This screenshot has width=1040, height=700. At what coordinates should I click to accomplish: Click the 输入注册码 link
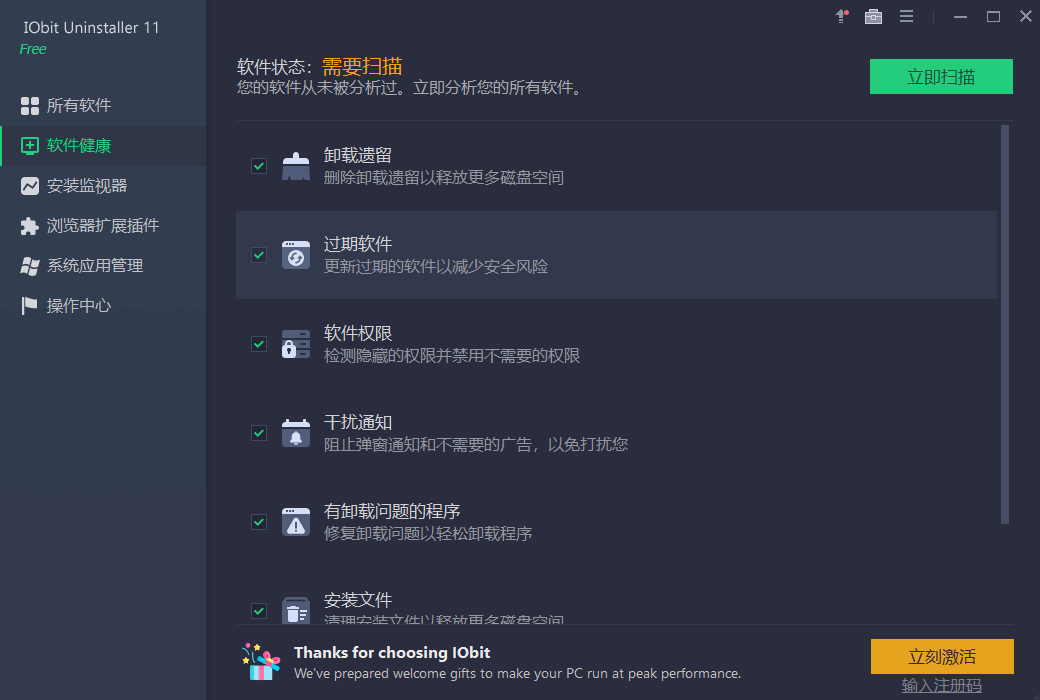pyautogui.click(x=942, y=685)
